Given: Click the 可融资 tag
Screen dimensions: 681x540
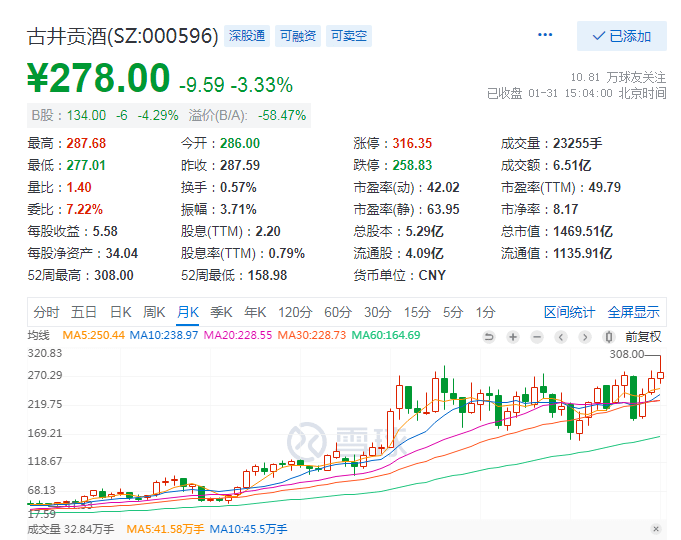Looking at the screenshot, I should (297, 36).
